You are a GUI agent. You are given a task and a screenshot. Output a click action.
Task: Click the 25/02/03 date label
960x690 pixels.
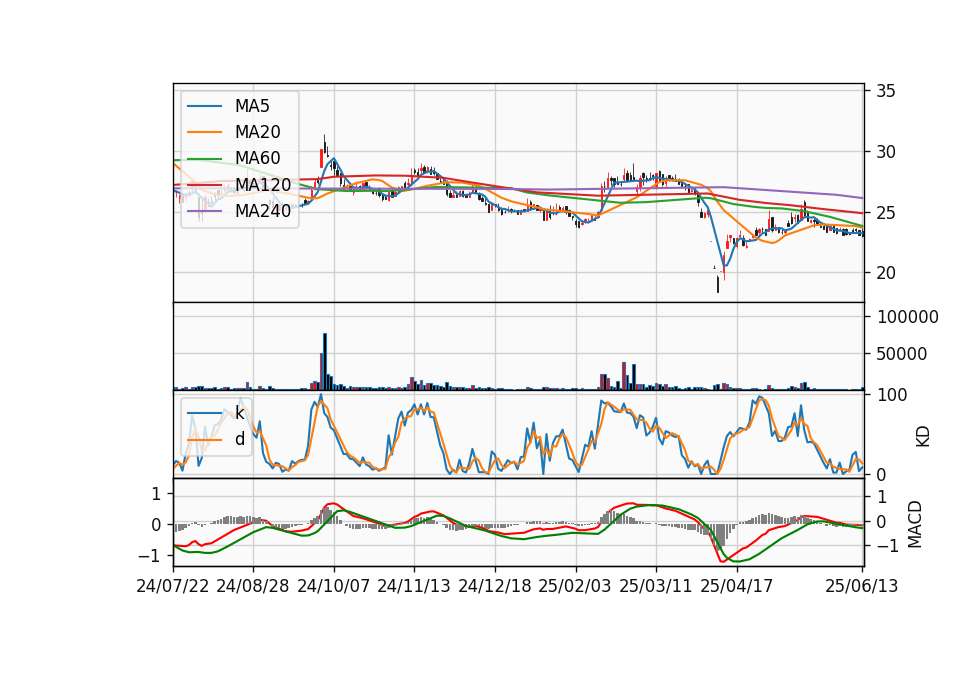pos(575,586)
